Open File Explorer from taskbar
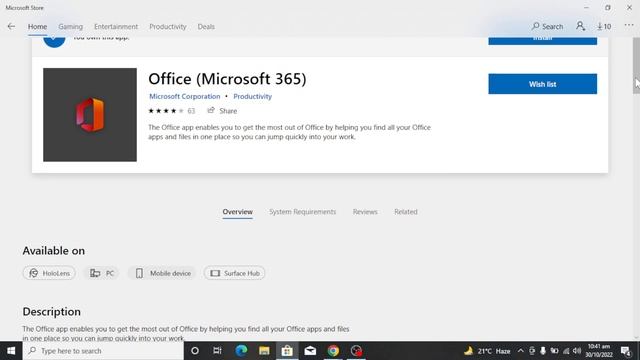 [264, 351]
